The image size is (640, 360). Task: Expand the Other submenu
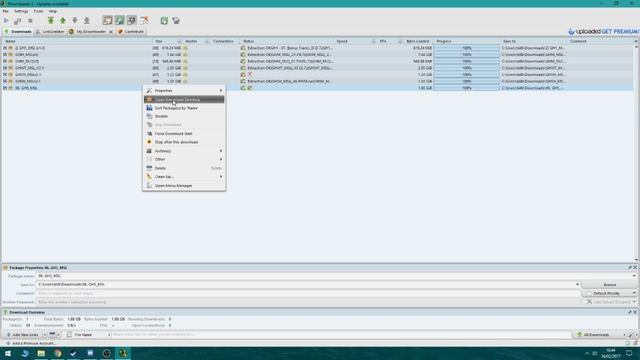tap(184, 159)
